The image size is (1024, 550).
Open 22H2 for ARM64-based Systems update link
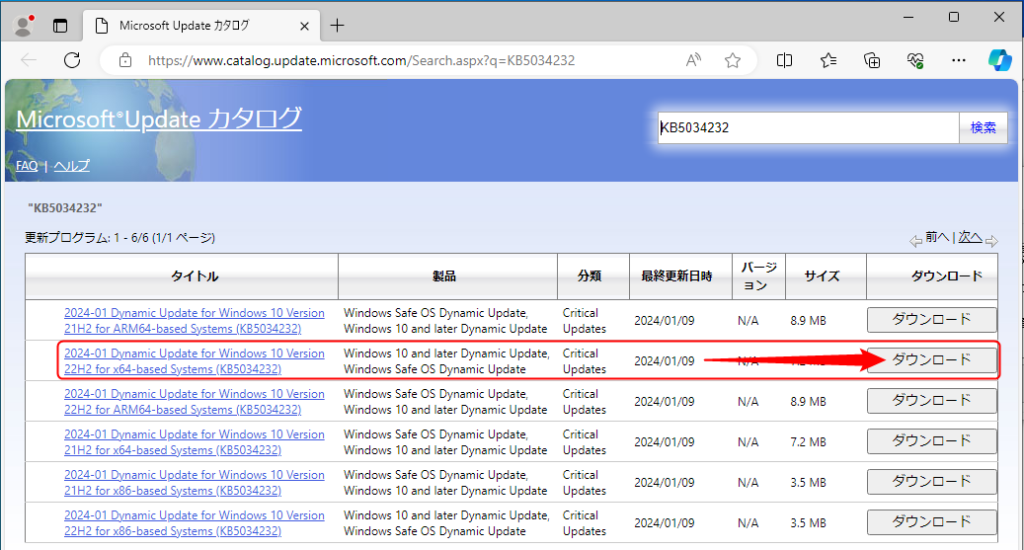click(194, 402)
